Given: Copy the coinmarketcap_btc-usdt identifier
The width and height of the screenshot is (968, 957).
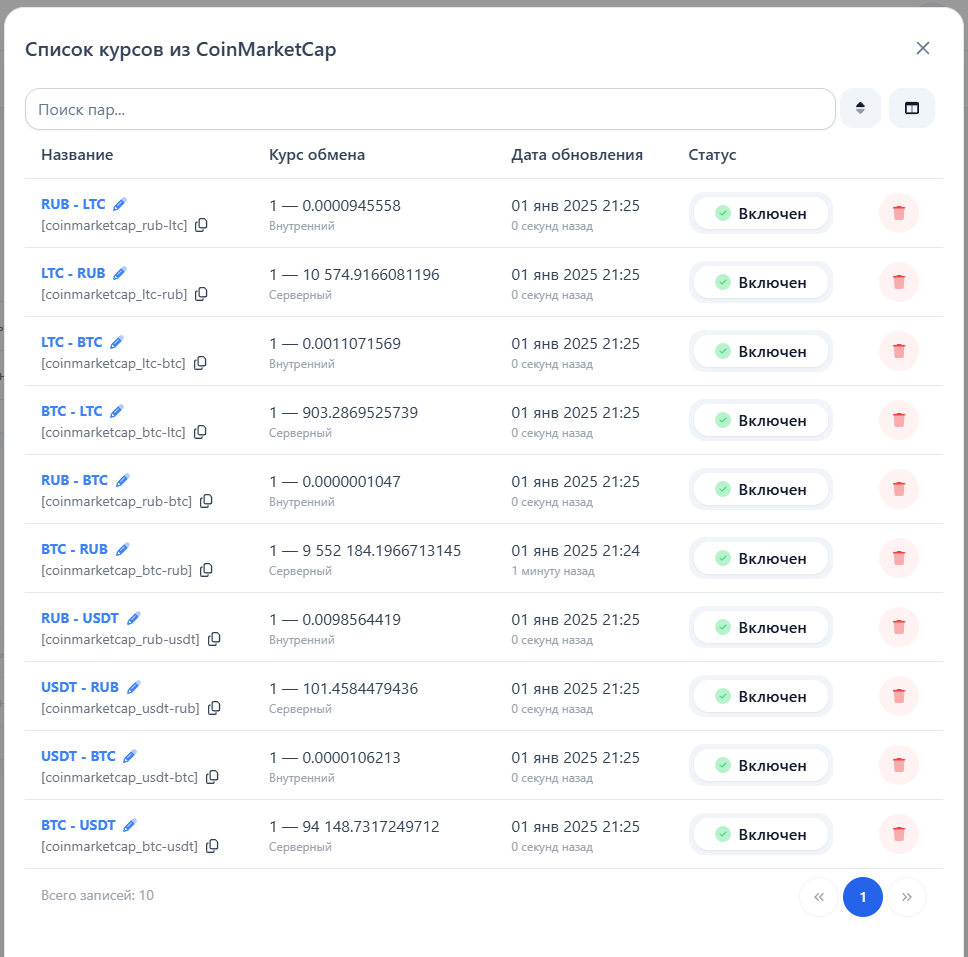Looking at the screenshot, I should (x=212, y=846).
